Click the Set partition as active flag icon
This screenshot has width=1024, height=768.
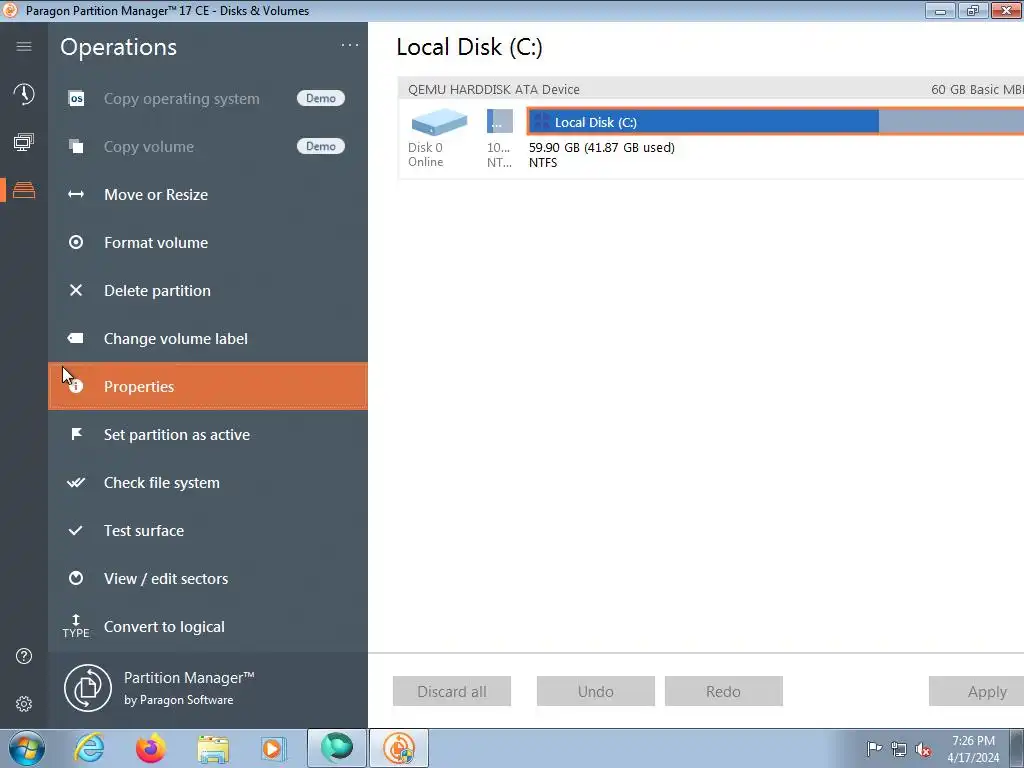(x=76, y=434)
